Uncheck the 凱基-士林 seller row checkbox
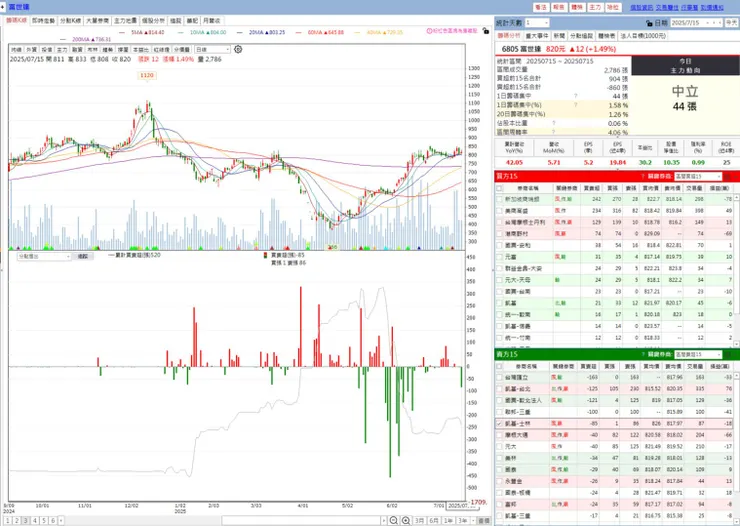 (499, 424)
